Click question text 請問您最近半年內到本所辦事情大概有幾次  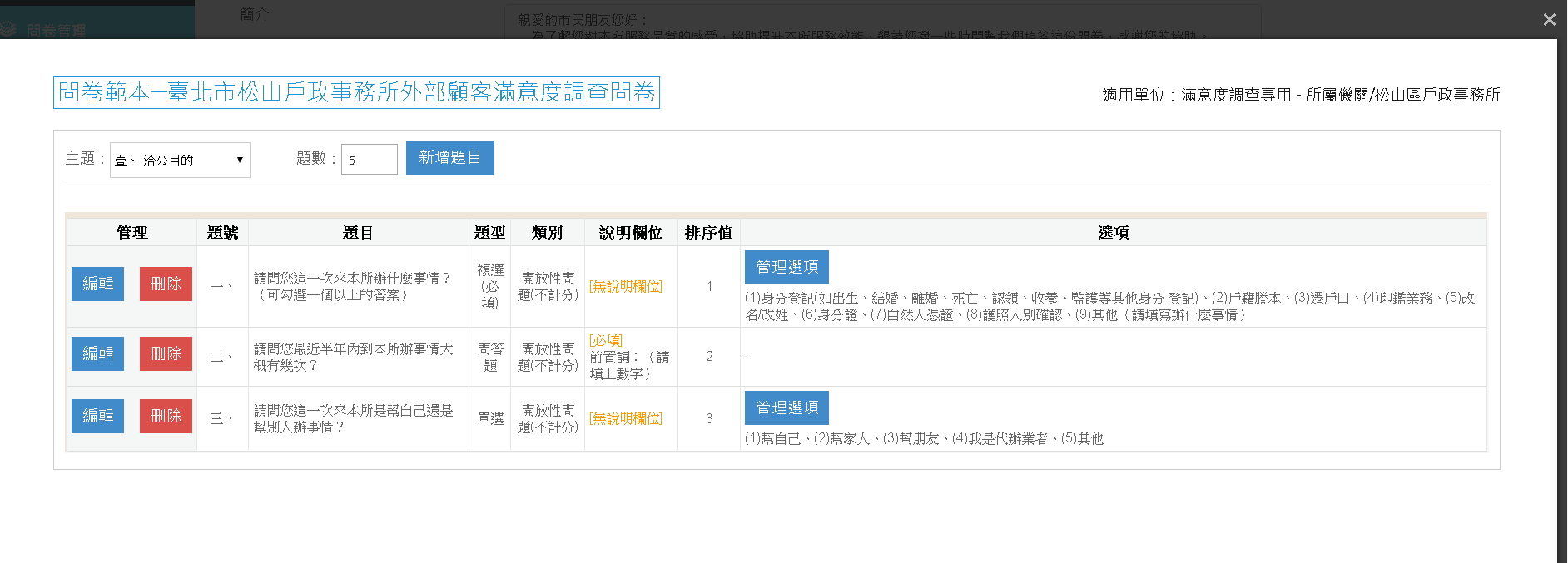(x=354, y=357)
